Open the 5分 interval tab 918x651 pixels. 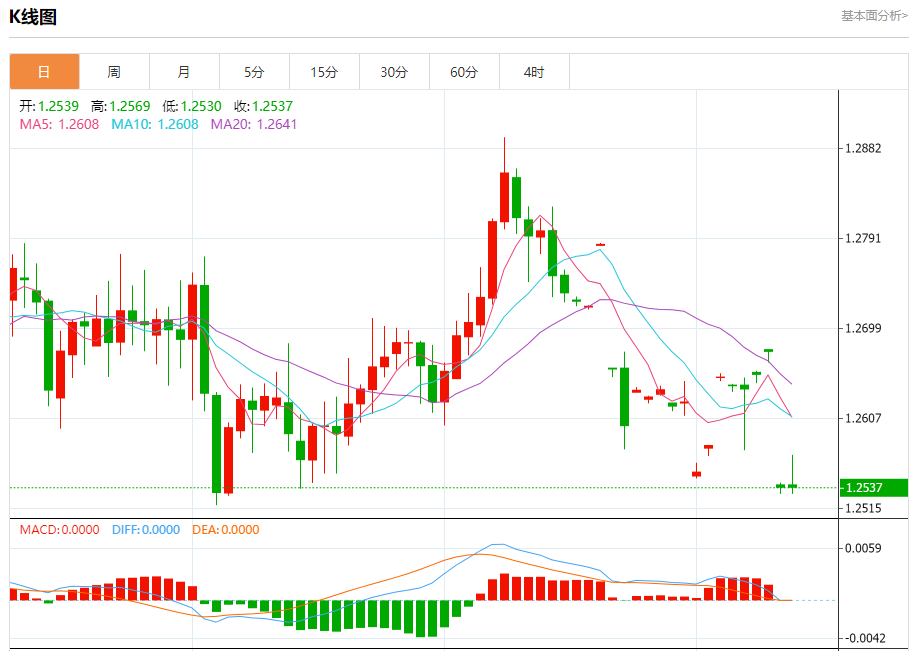(254, 72)
